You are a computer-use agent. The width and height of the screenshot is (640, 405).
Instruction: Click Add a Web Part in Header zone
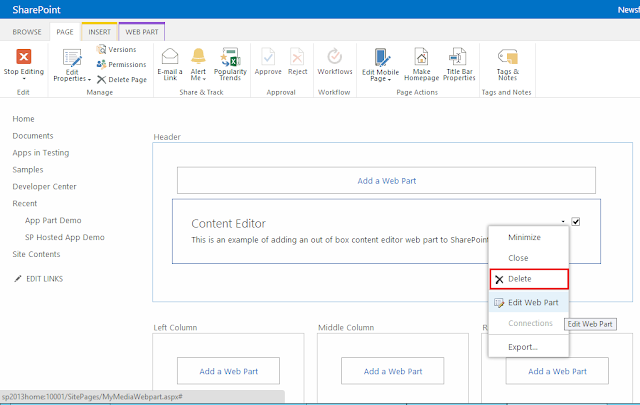(387, 181)
